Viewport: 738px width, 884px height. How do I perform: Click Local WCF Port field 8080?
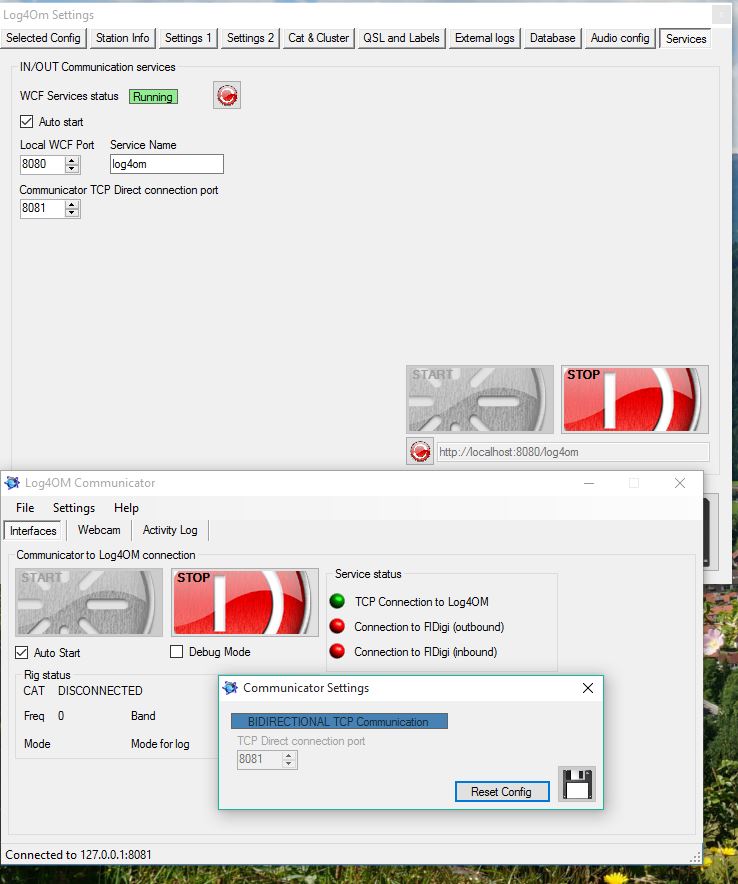pos(43,164)
